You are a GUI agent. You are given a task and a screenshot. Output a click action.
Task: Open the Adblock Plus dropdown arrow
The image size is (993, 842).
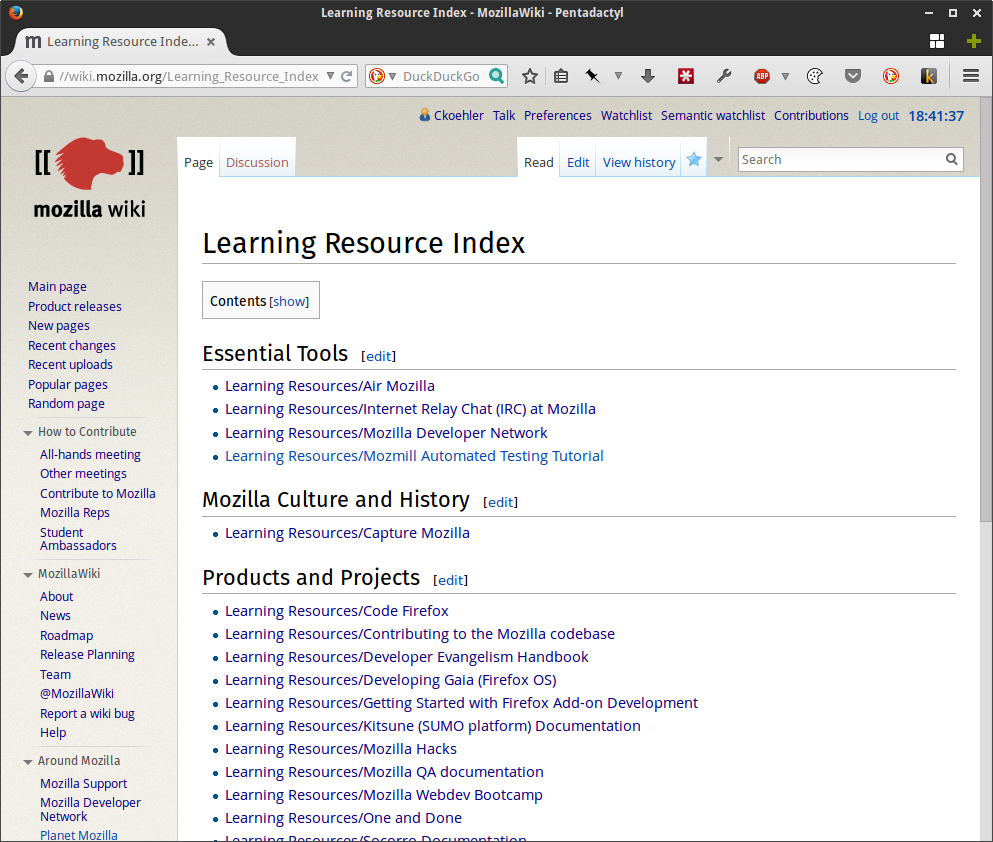pos(785,77)
